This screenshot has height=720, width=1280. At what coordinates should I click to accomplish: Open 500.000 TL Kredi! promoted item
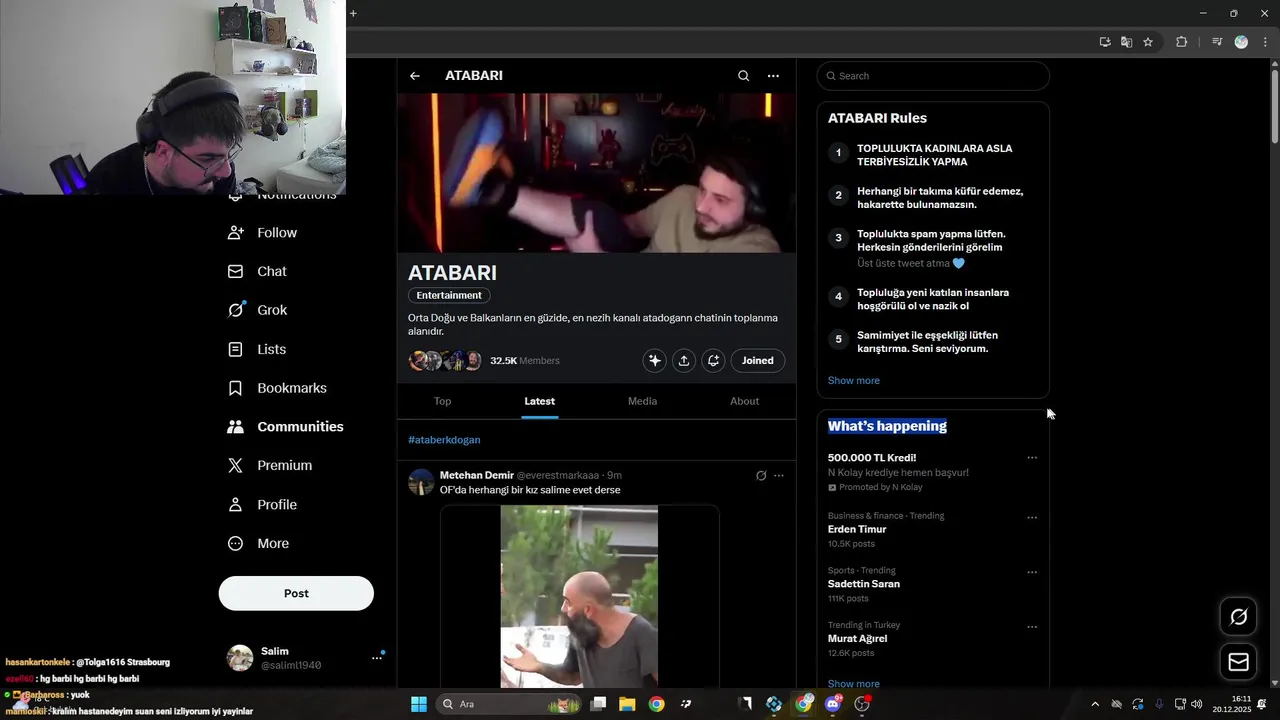pos(872,458)
